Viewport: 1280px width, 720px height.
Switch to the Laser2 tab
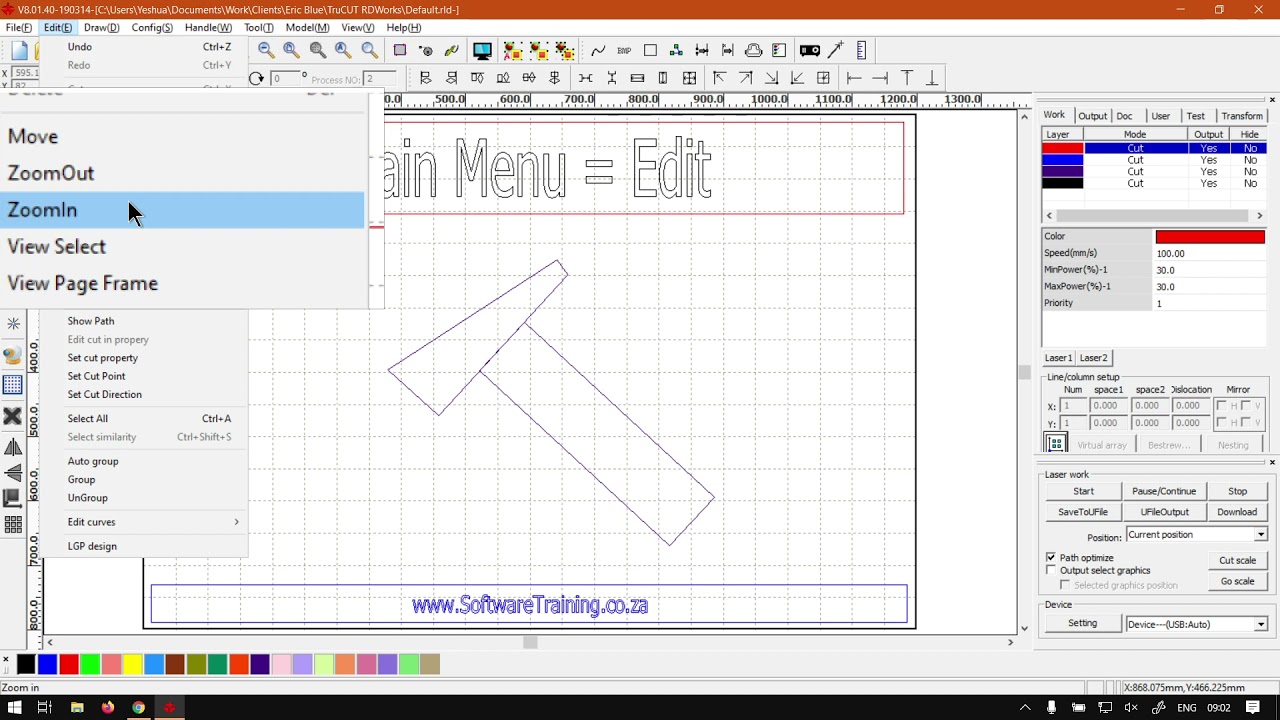coord(1093,358)
